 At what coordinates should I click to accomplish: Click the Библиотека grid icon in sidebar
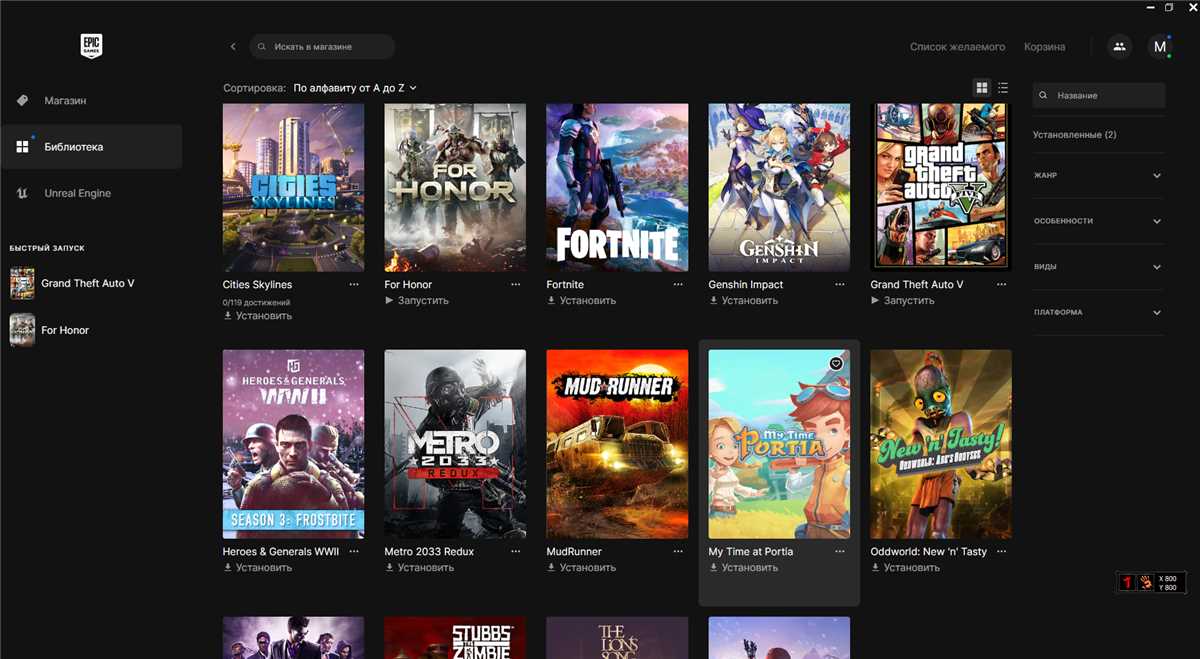tap(22, 147)
